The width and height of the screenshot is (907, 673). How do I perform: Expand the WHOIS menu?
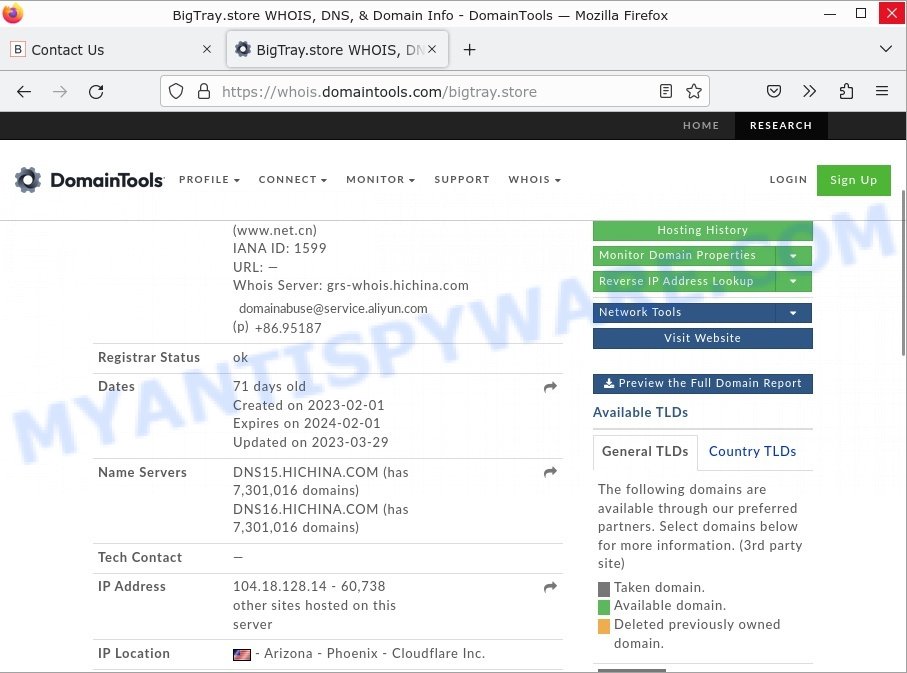coord(534,180)
